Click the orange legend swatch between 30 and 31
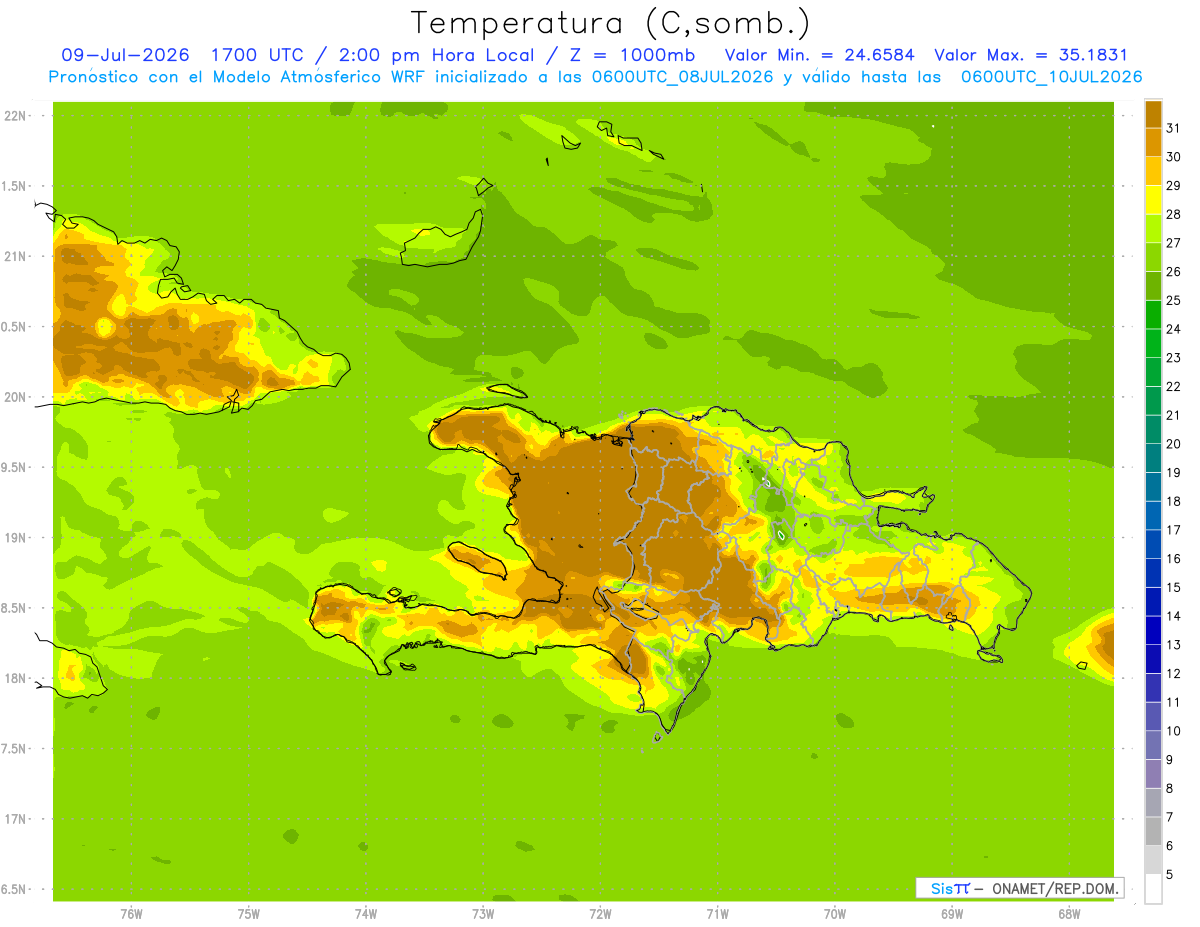 pyautogui.click(x=1153, y=143)
